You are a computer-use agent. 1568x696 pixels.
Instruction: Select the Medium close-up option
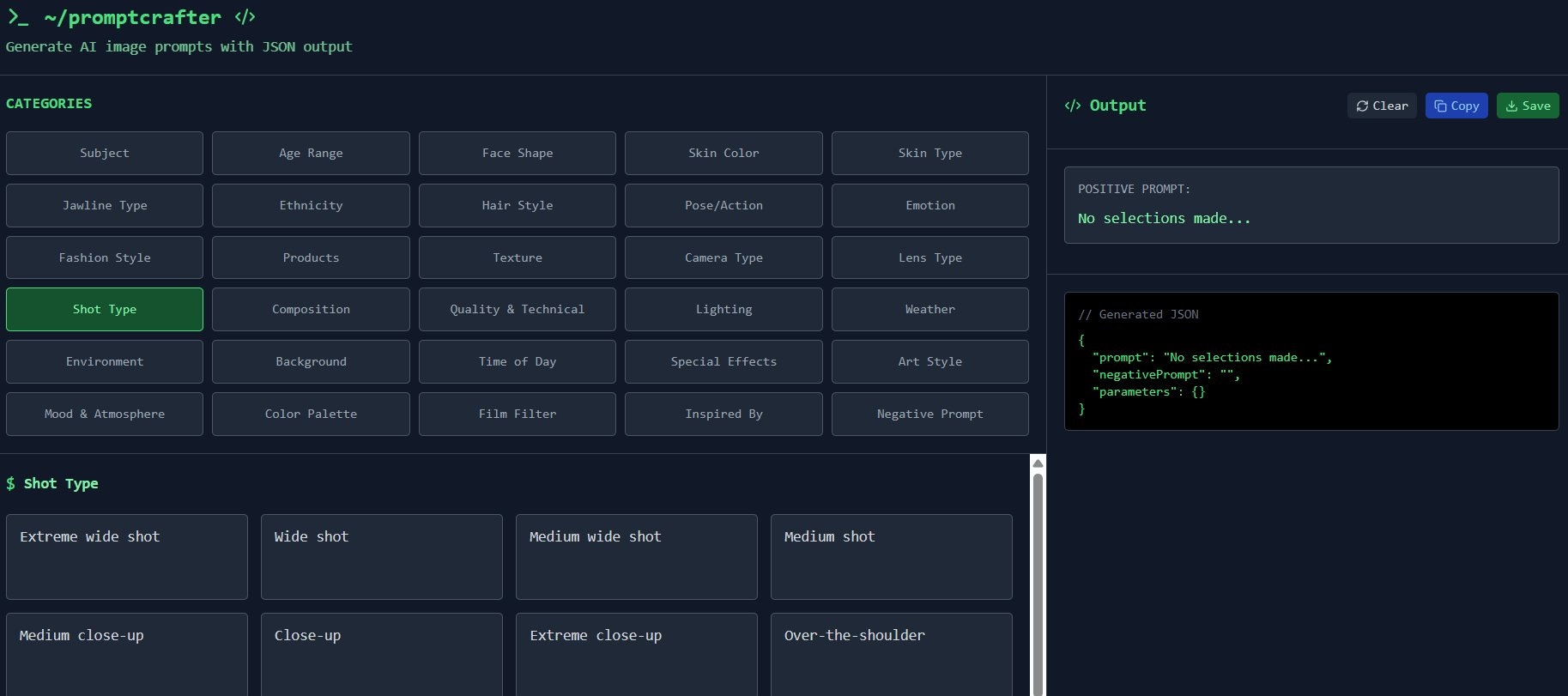(127, 655)
